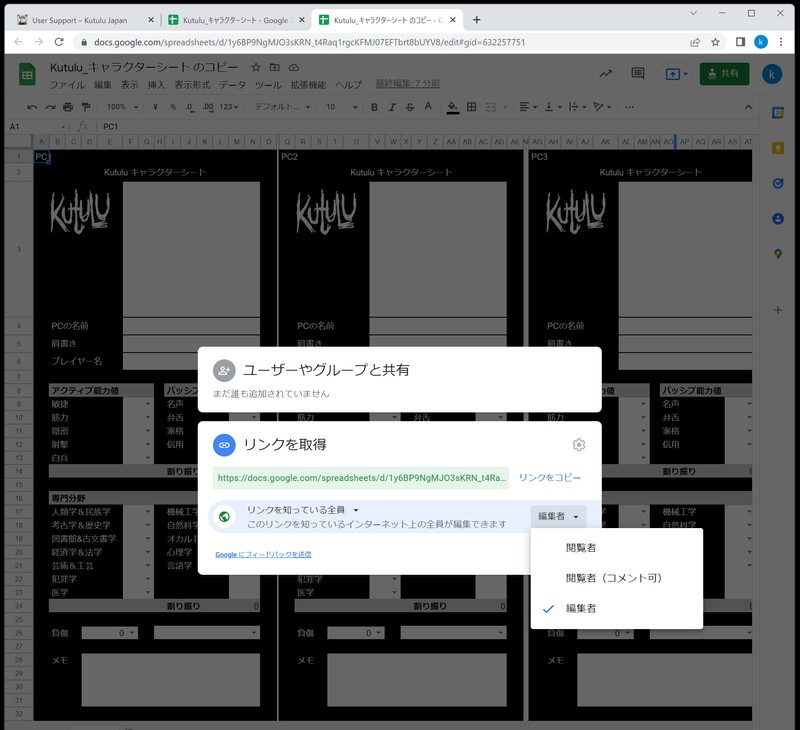Open the 編集 menu
Screen dimensions: 800x730
point(103,85)
